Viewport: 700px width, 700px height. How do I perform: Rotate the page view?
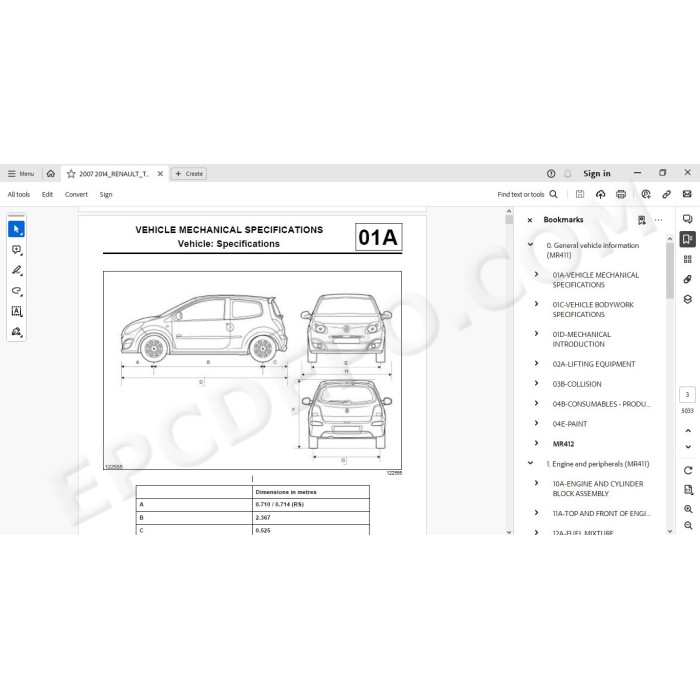point(688,470)
